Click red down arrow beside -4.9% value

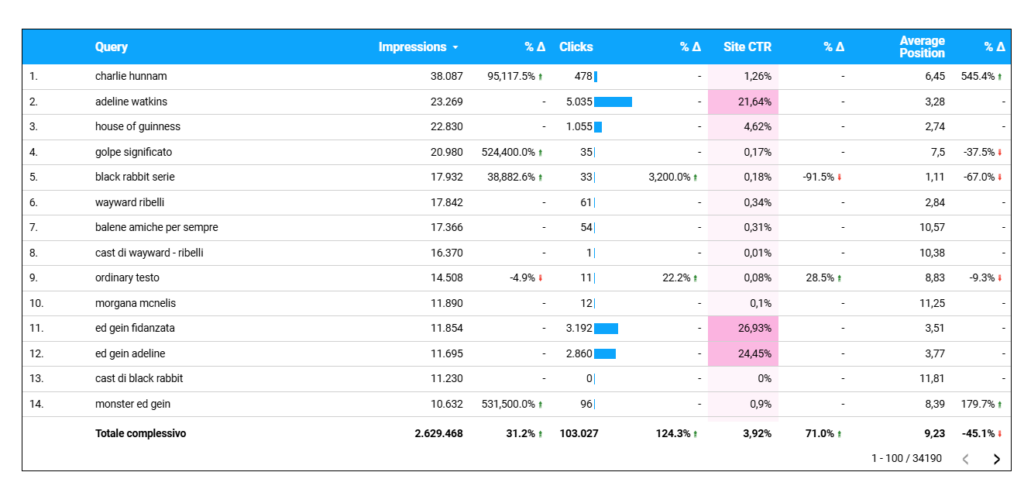click(541, 278)
